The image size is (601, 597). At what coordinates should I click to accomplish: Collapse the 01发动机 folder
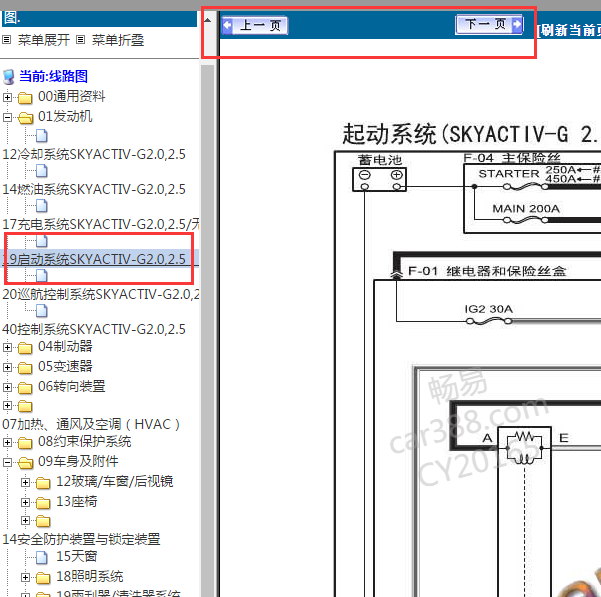[x=7, y=117]
